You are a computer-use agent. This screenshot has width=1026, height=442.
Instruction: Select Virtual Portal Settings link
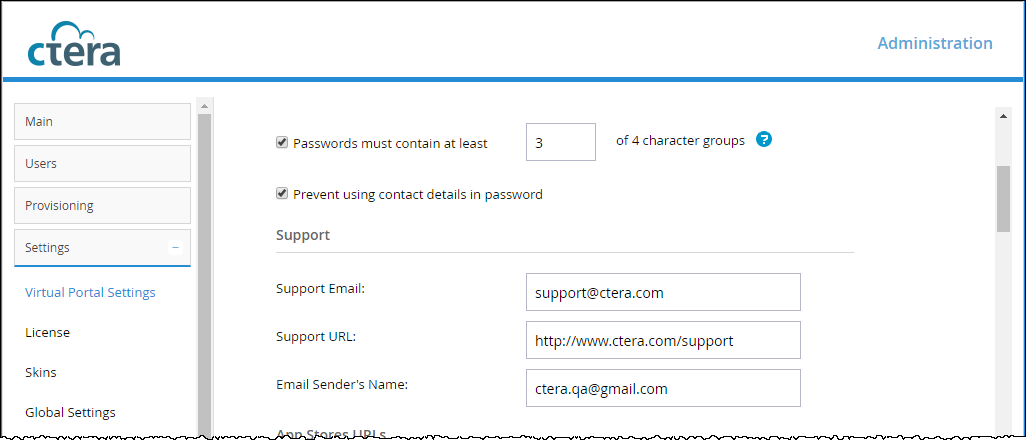(x=90, y=292)
